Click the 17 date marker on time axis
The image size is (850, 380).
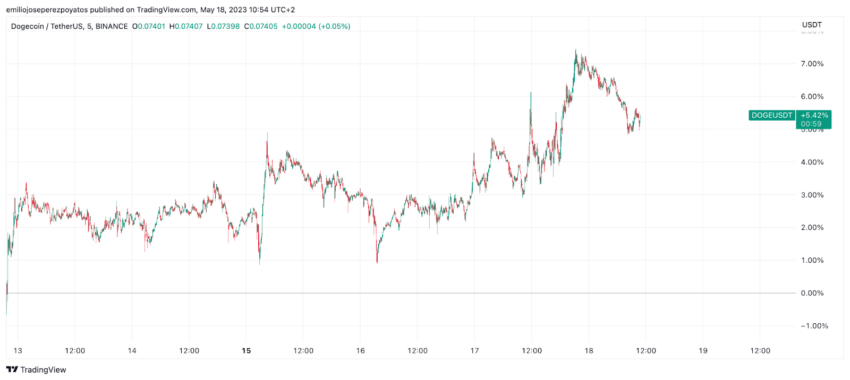click(474, 351)
